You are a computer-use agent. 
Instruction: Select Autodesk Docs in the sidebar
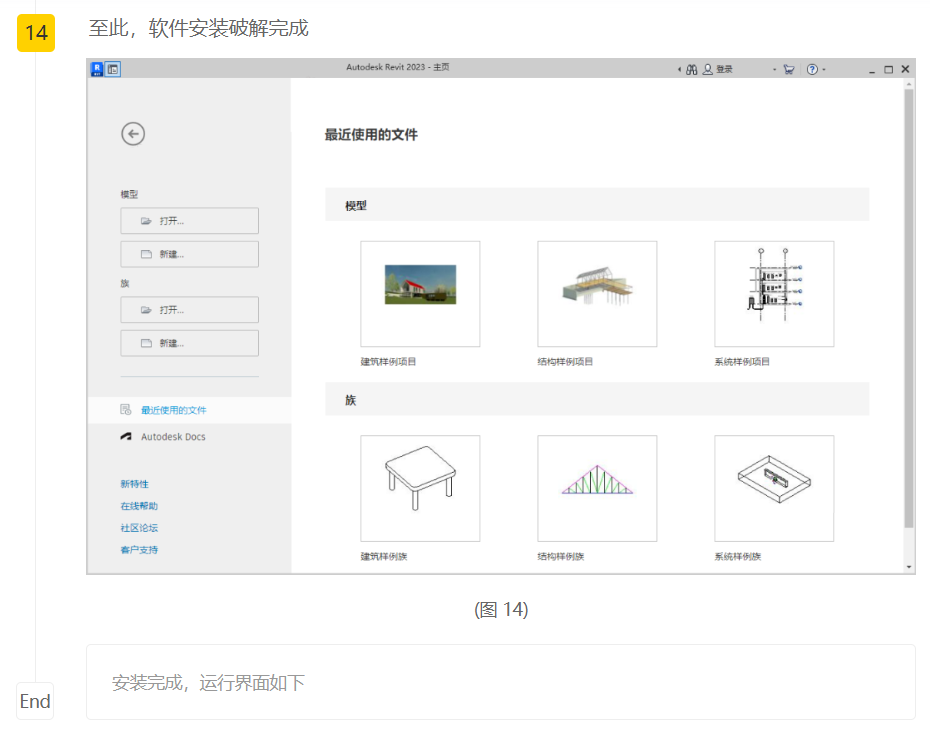[x=173, y=437]
